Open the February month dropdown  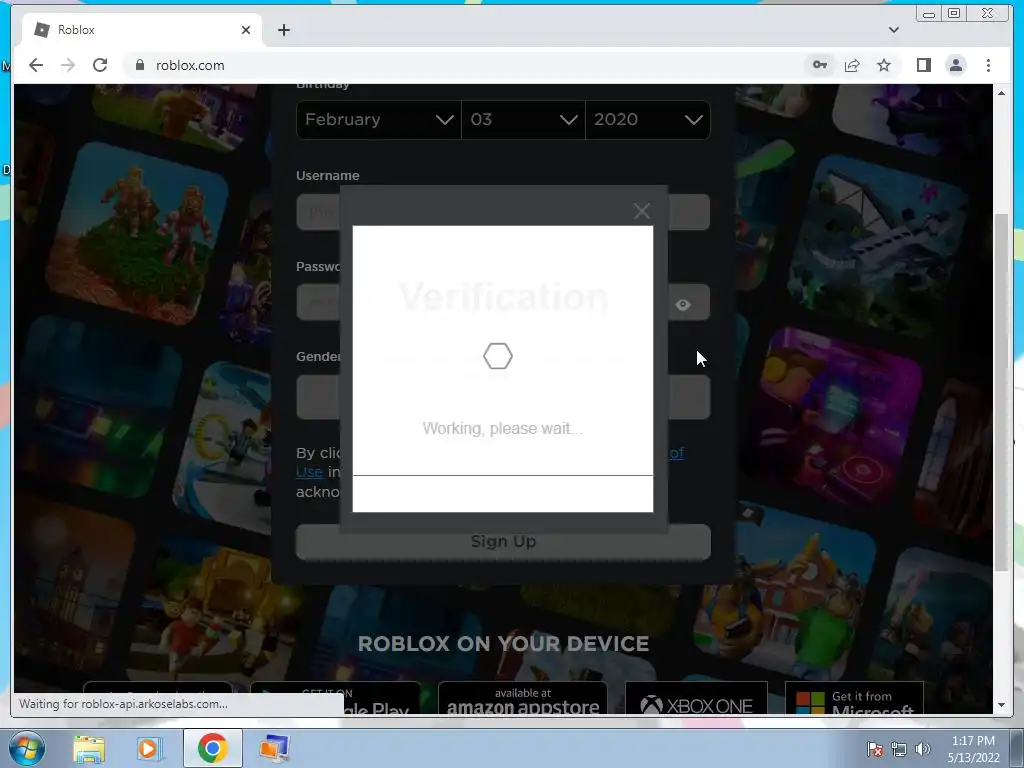pos(379,120)
